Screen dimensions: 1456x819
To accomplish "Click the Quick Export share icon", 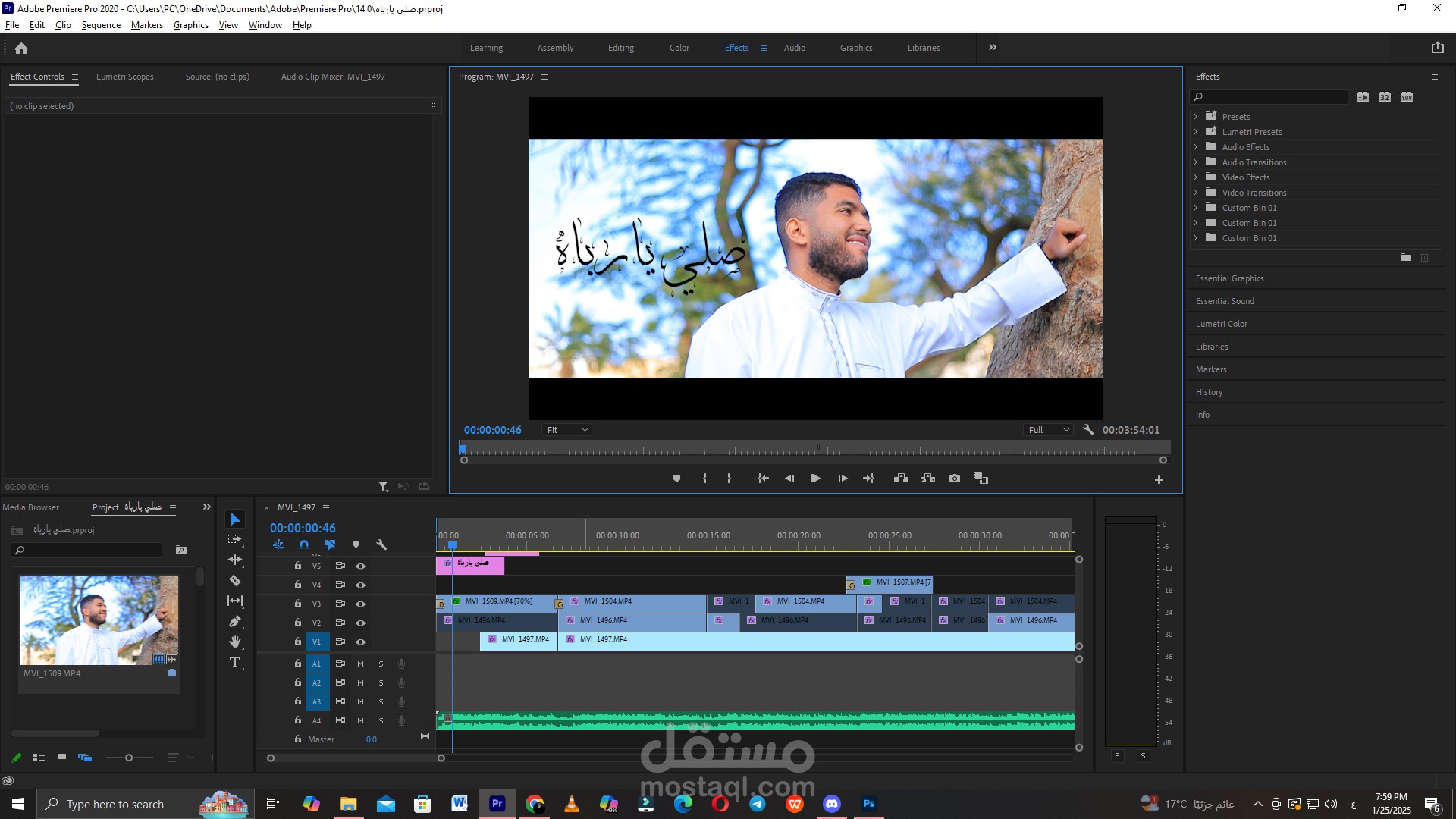I will [x=1437, y=48].
